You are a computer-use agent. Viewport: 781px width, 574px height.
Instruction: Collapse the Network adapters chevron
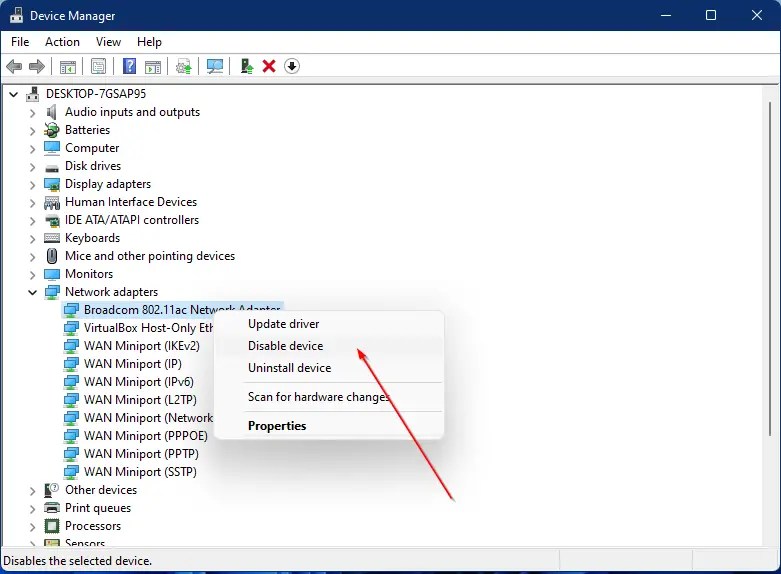click(x=32, y=292)
